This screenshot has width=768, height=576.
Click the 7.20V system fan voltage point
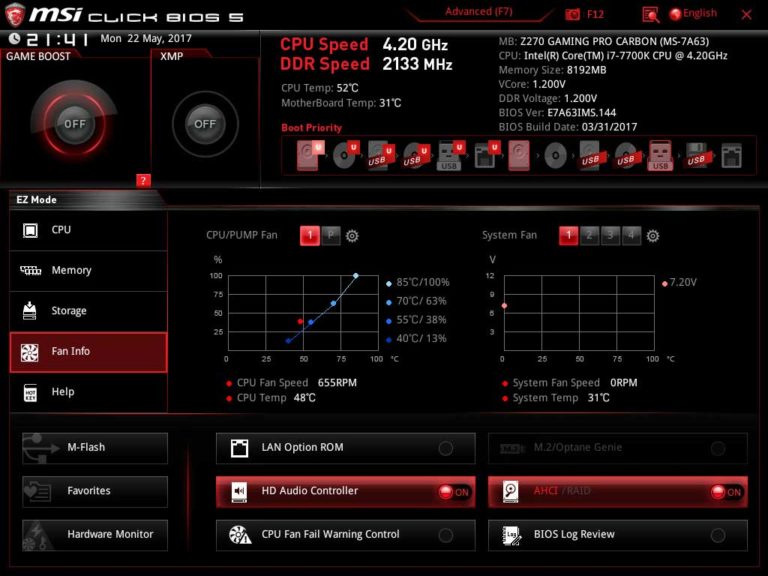point(504,306)
